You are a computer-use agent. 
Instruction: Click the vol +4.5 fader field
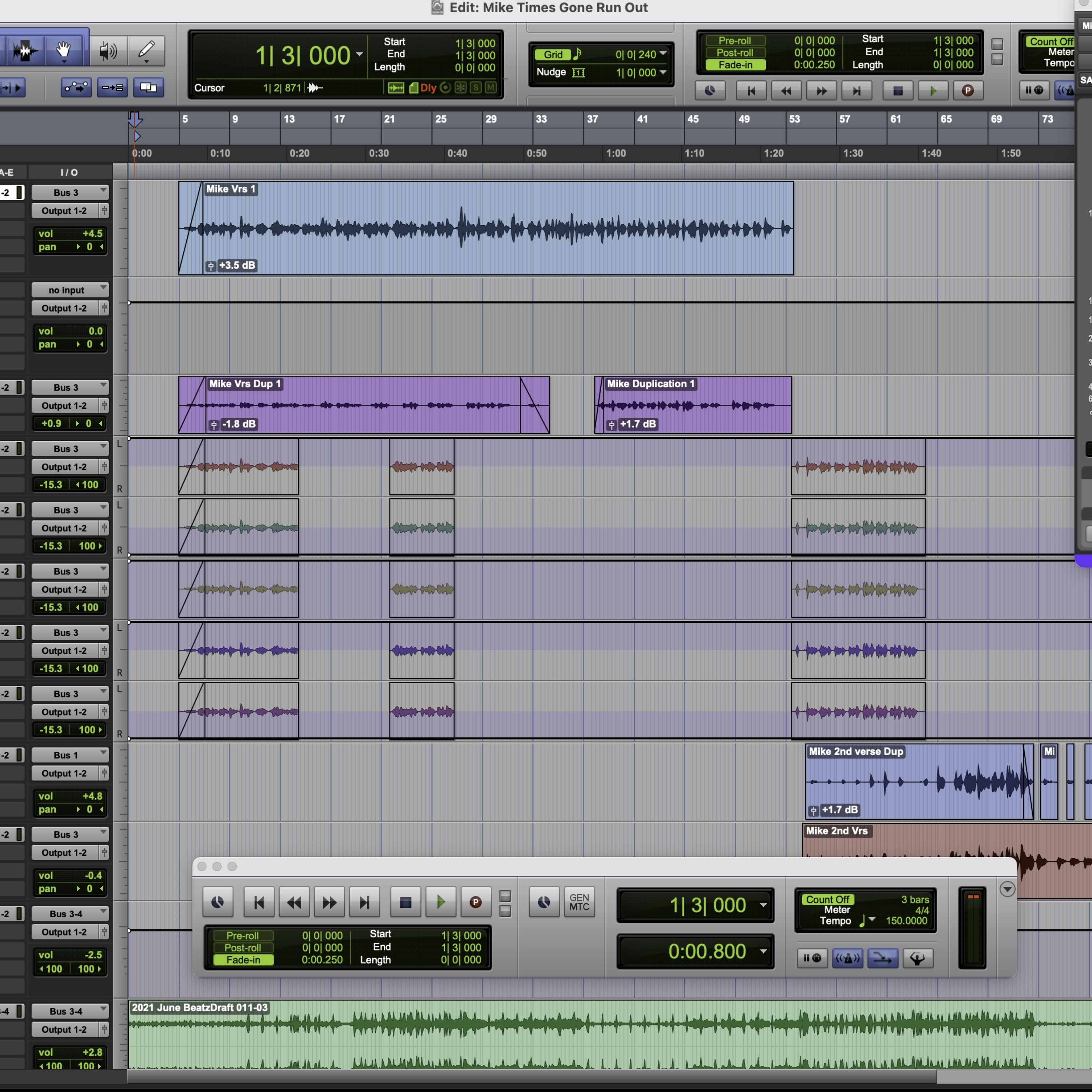(x=70, y=233)
